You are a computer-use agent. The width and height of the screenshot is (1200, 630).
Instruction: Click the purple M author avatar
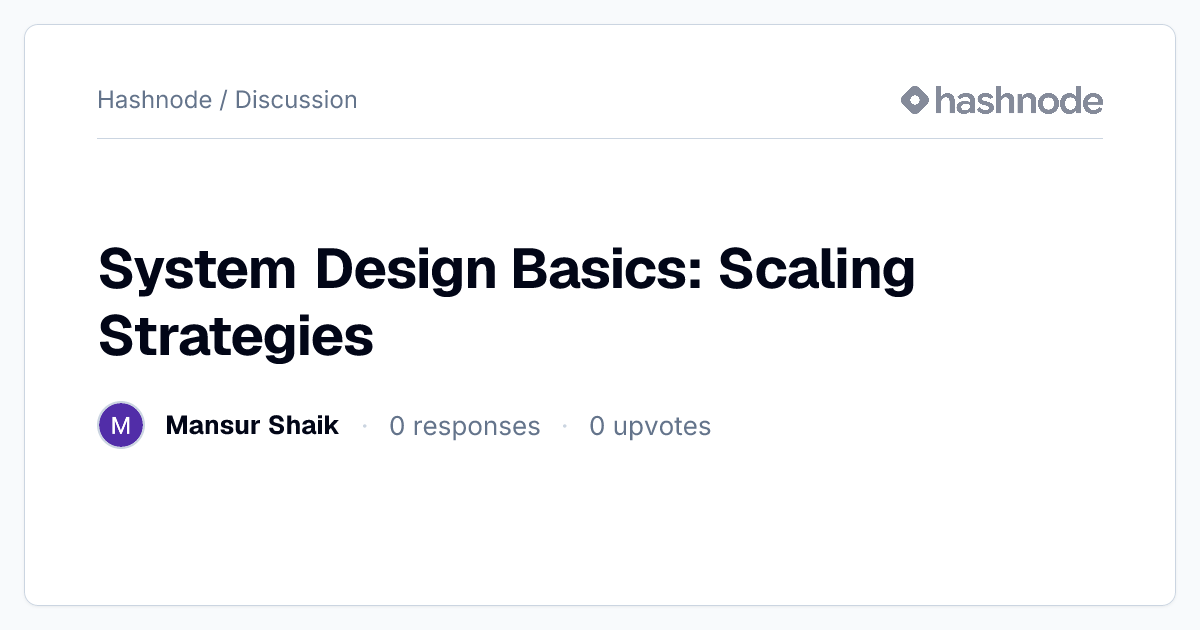point(121,426)
